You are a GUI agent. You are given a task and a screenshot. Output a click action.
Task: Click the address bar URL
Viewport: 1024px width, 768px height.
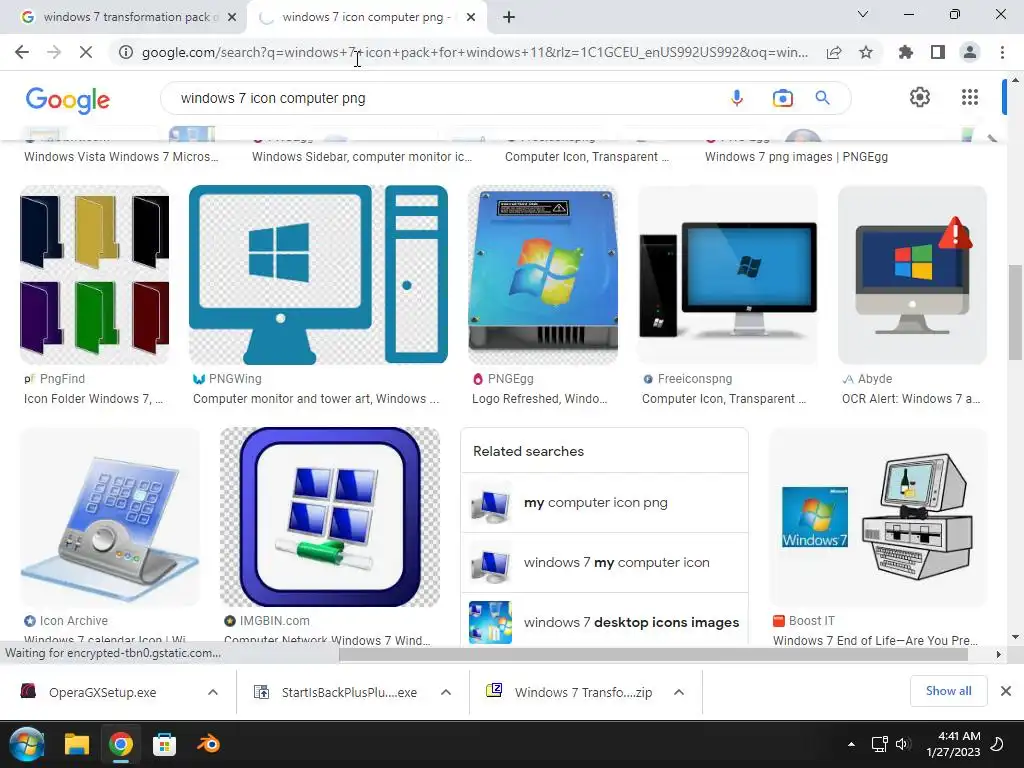pos(475,52)
